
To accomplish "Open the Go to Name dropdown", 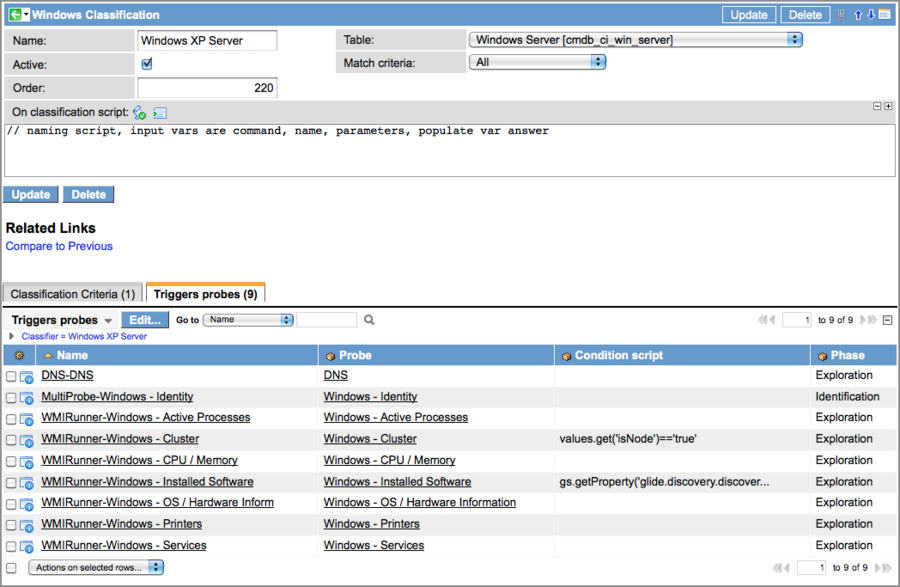I will [248, 320].
